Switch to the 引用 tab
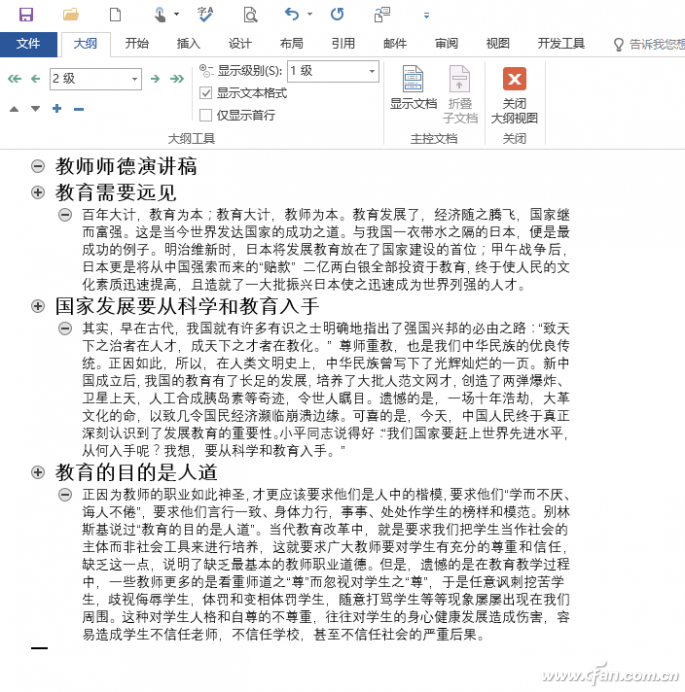This screenshot has height=692, width=685. 343,44
